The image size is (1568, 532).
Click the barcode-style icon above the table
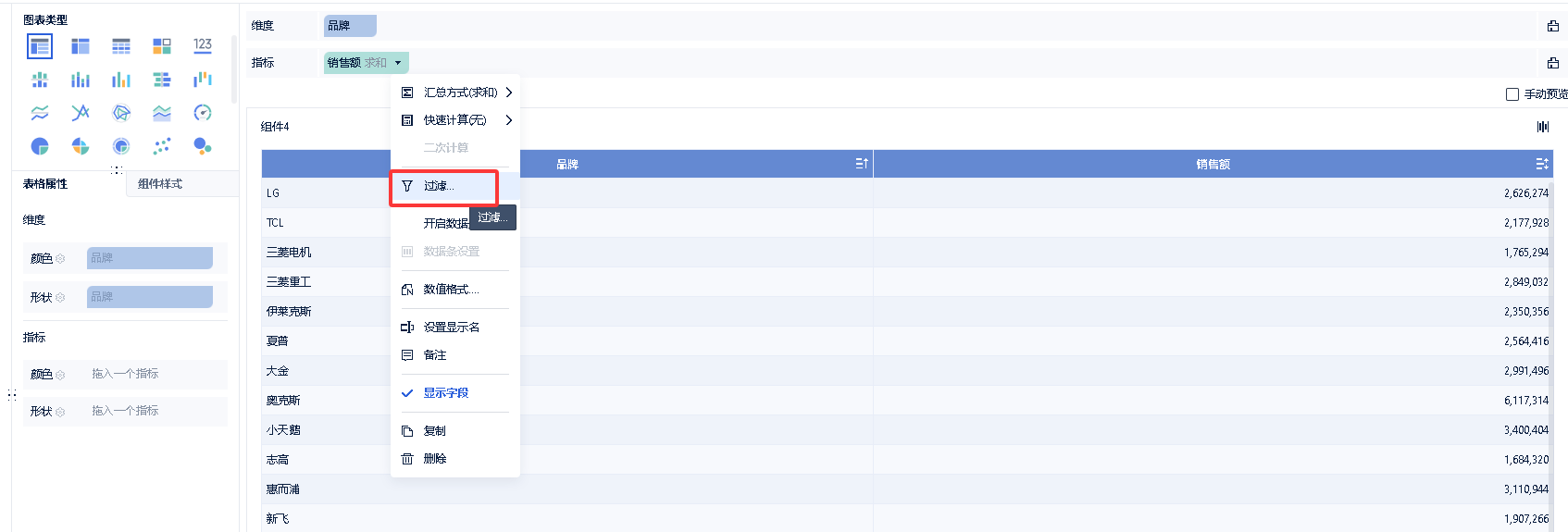tap(1543, 127)
